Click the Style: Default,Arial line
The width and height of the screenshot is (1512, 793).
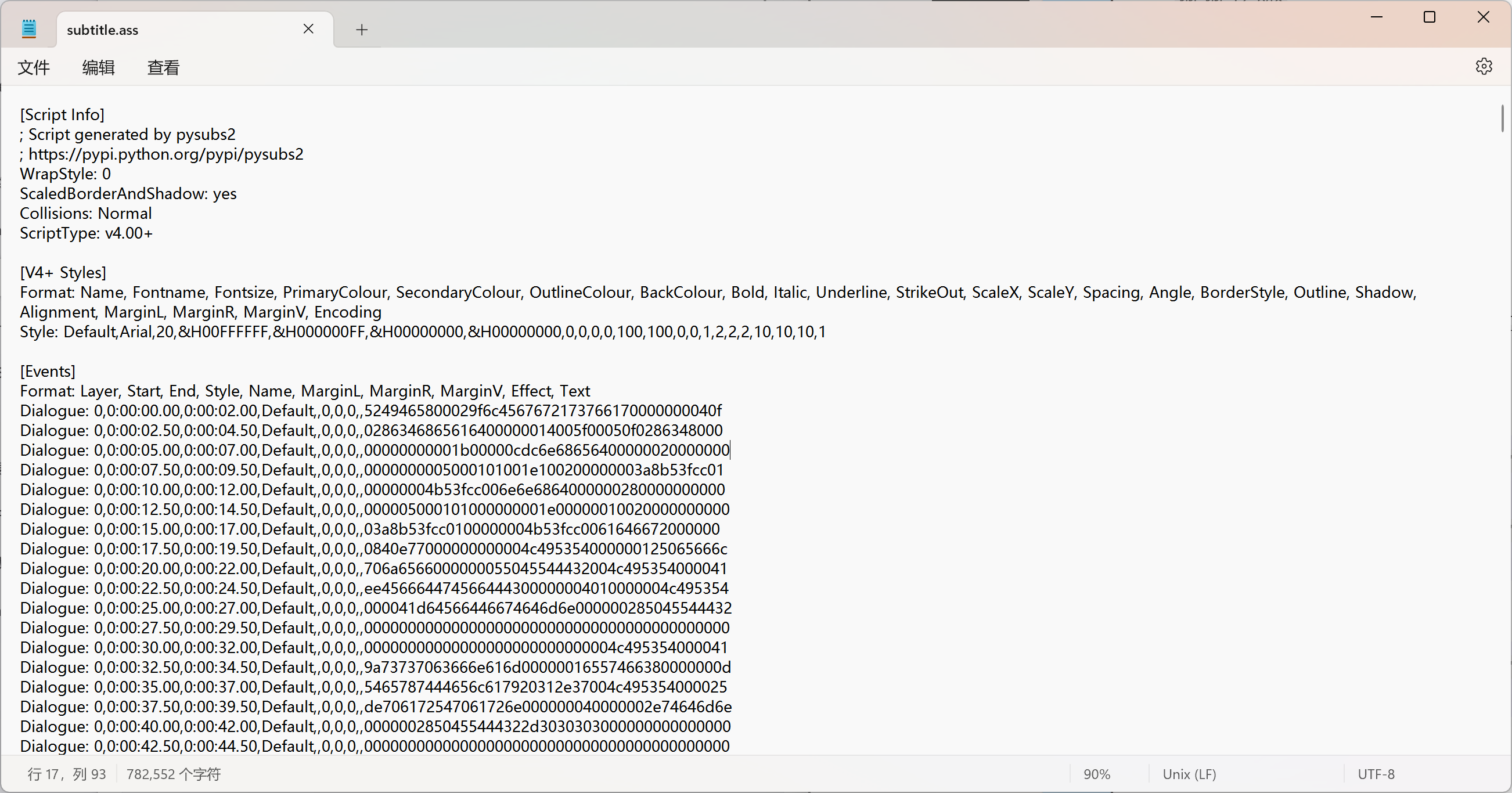[423, 332]
